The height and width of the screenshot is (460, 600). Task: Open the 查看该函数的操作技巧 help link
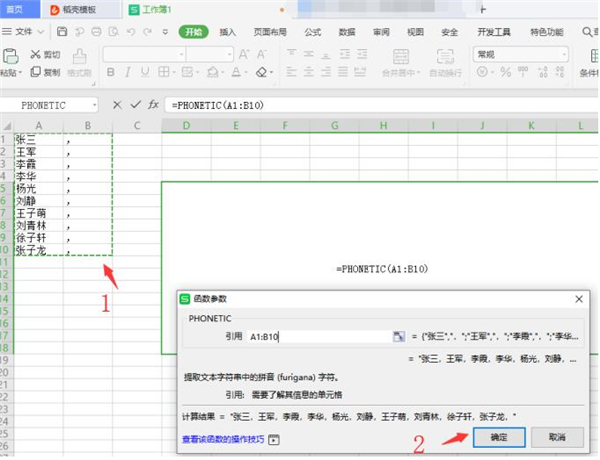pyautogui.click(x=223, y=439)
